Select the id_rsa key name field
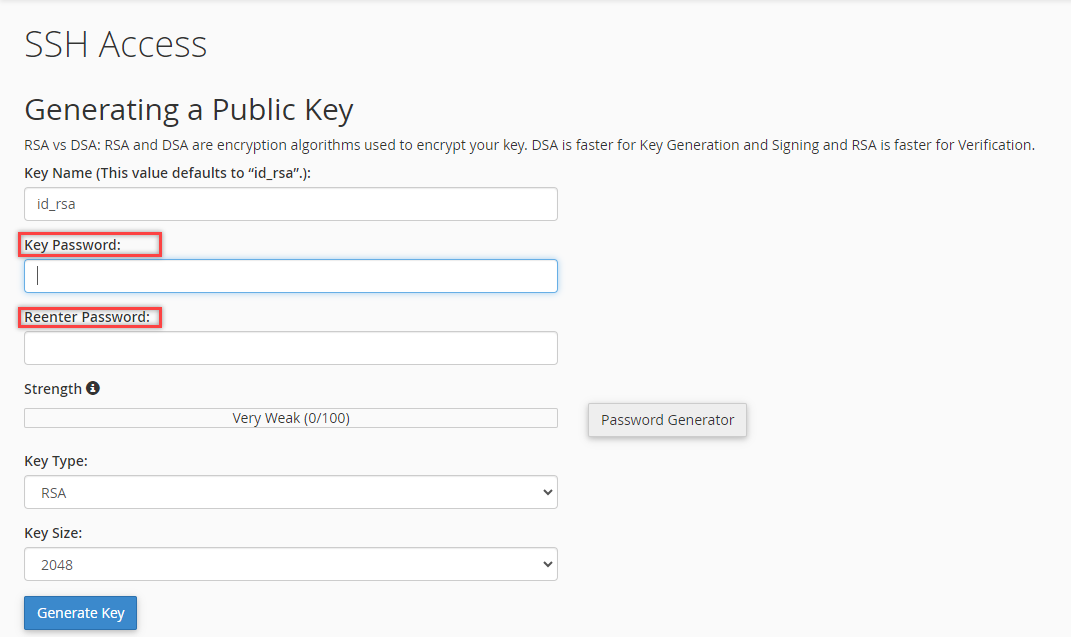Screen dimensions: 1071x637 tap(290, 204)
